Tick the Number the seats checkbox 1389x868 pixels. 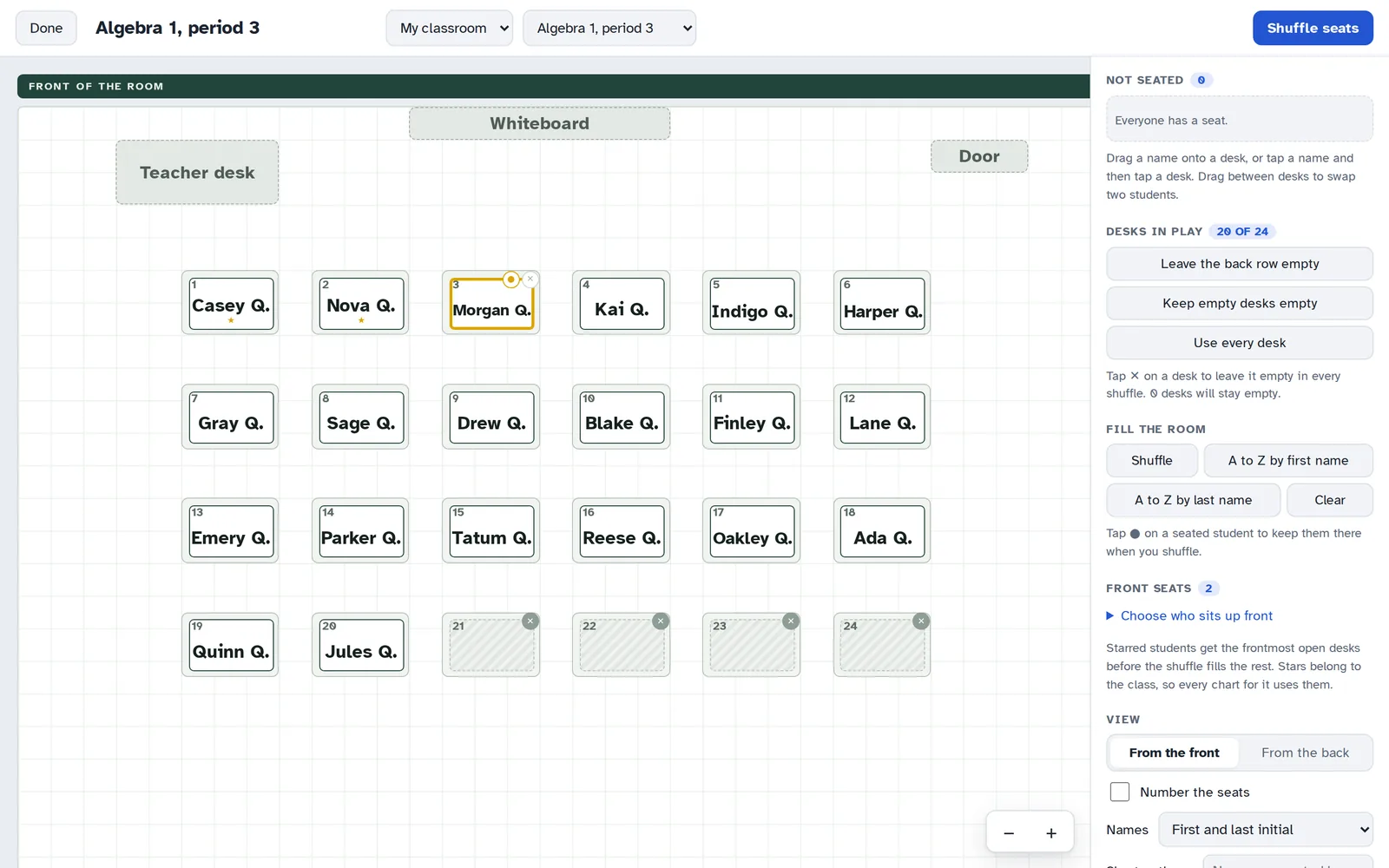click(1120, 792)
